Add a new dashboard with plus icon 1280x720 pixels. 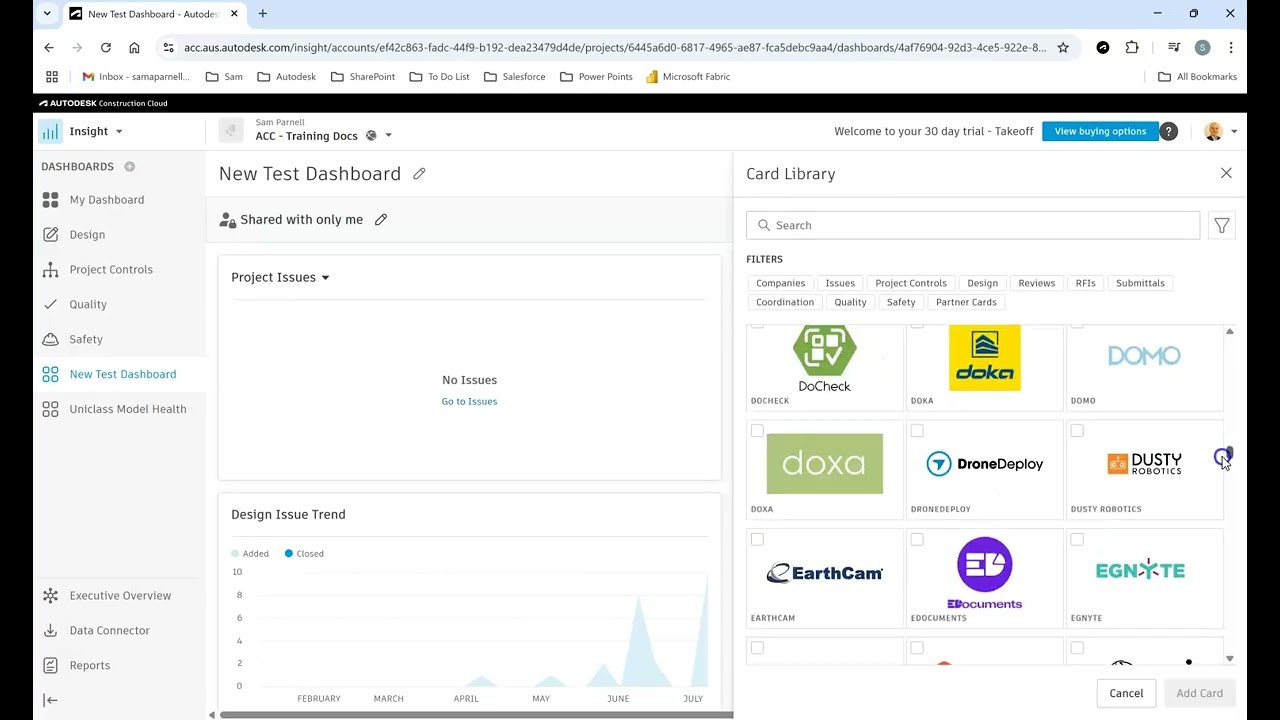(x=129, y=166)
